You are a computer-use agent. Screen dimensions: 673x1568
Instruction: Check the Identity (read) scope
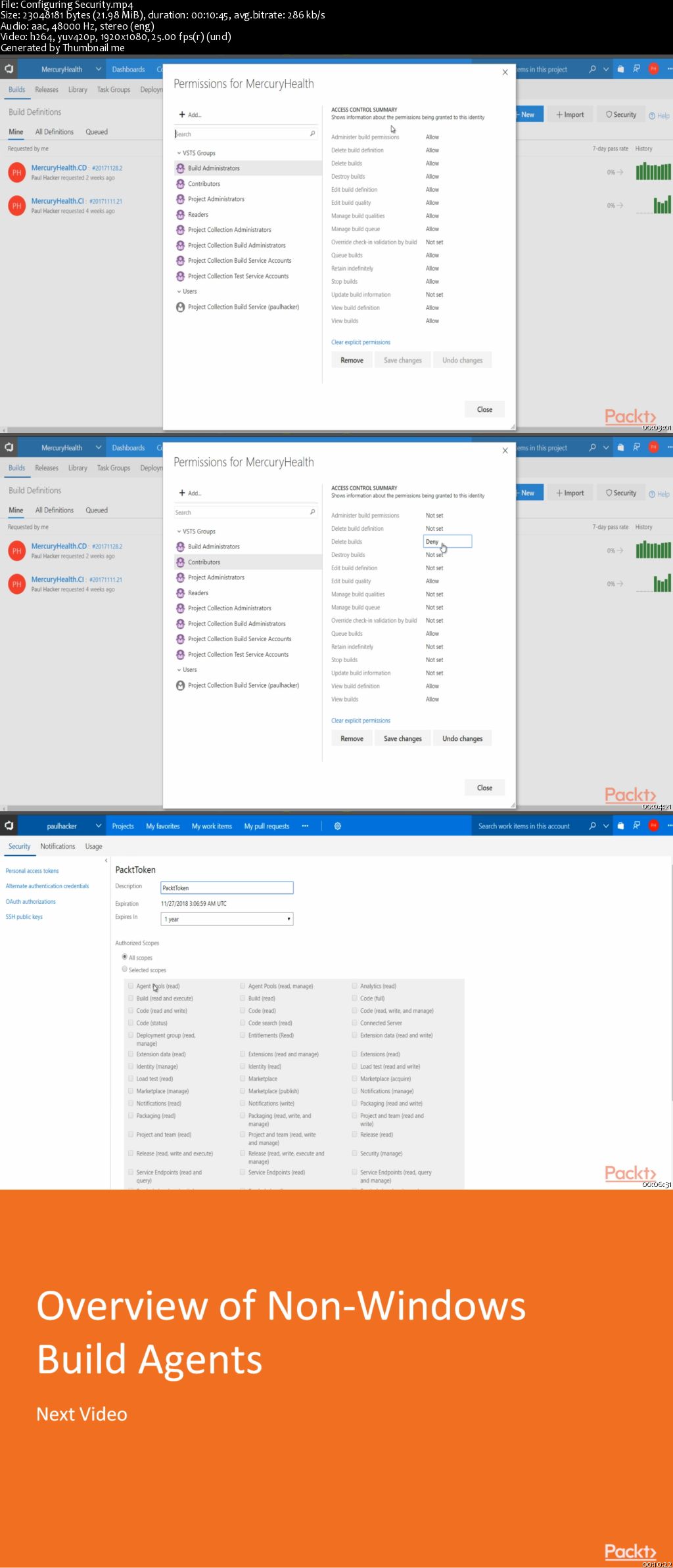243,1066
